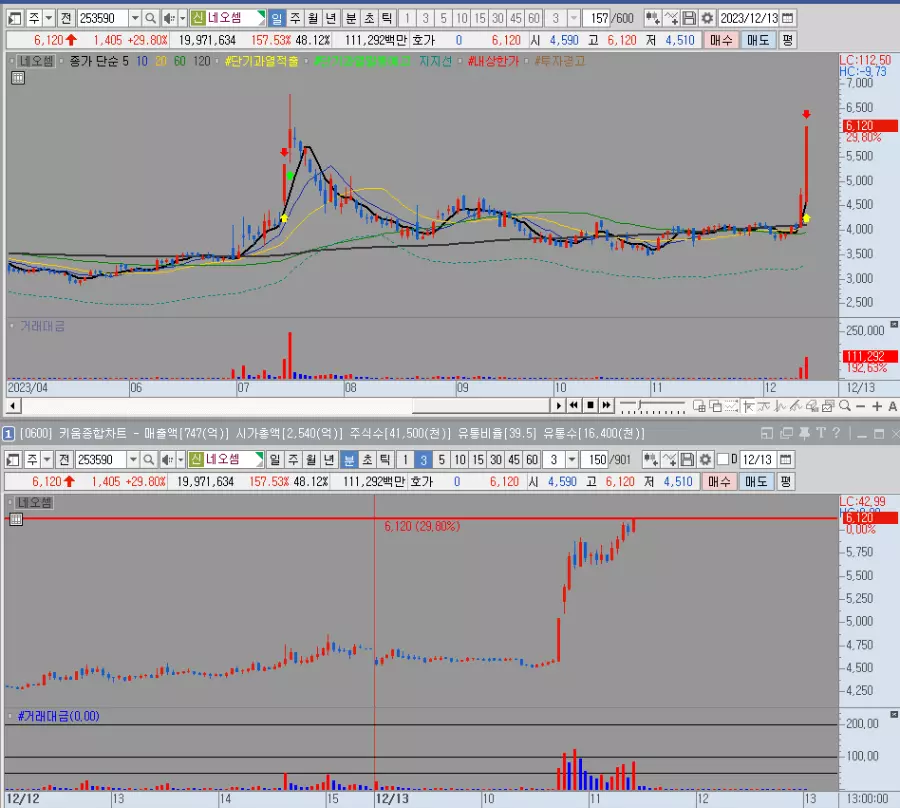
Task: Click the layout panel icon at far left of lower toolbar
Action: 13,460
